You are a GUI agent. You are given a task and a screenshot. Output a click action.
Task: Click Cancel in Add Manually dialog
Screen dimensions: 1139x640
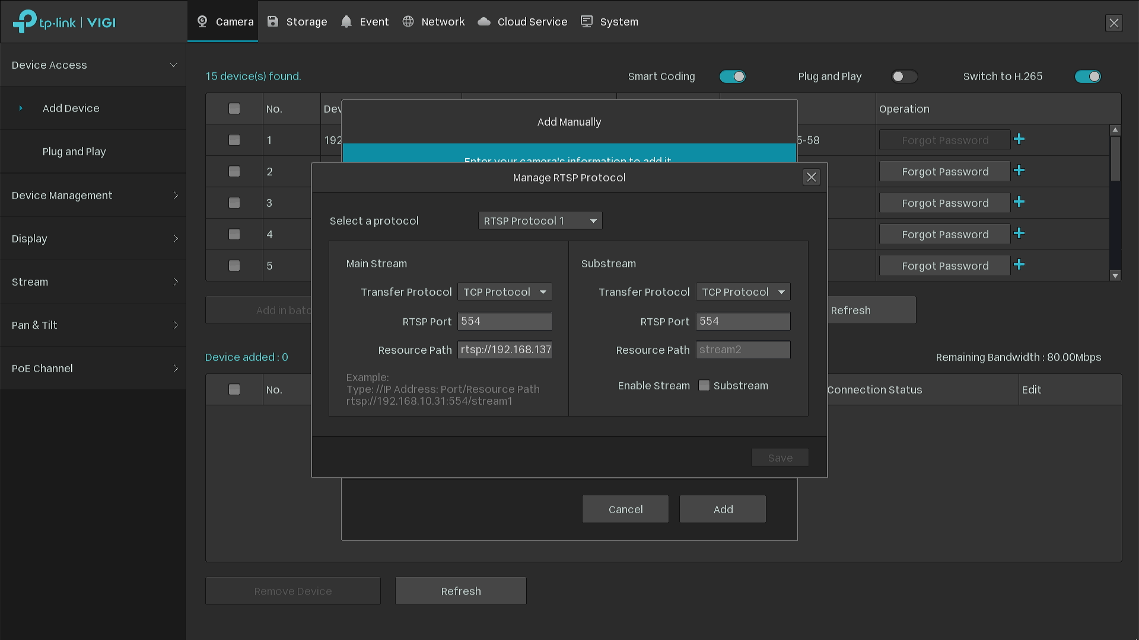point(625,509)
